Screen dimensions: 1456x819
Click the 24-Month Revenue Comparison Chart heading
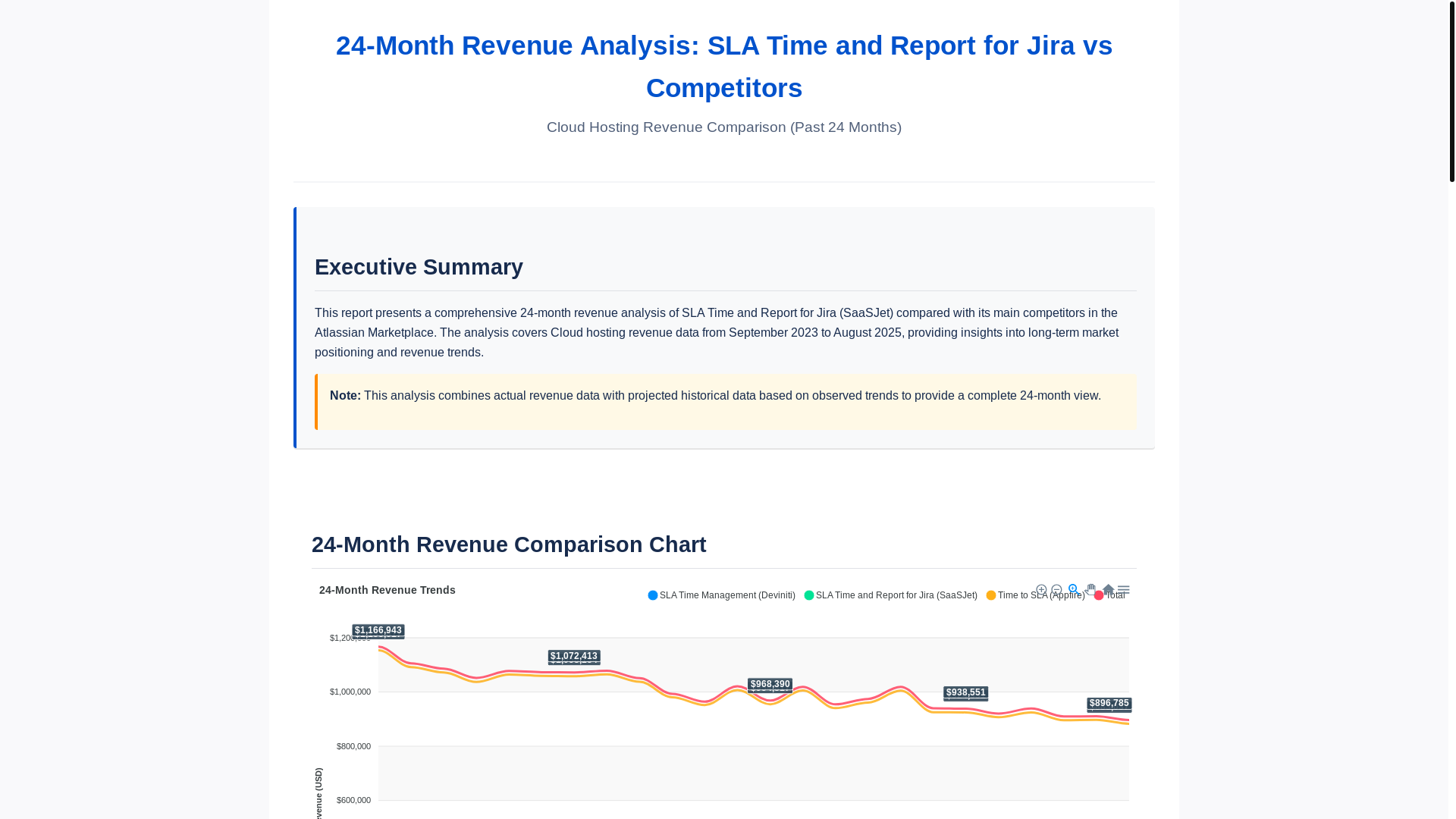509,544
